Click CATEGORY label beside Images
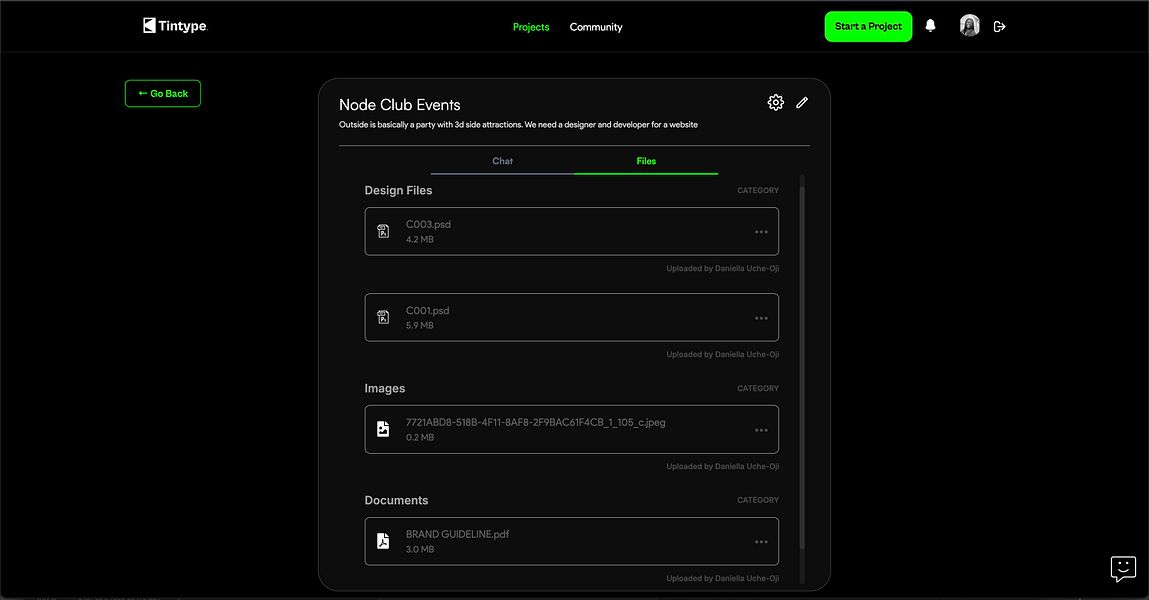 pyautogui.click(x=758, y=388)
